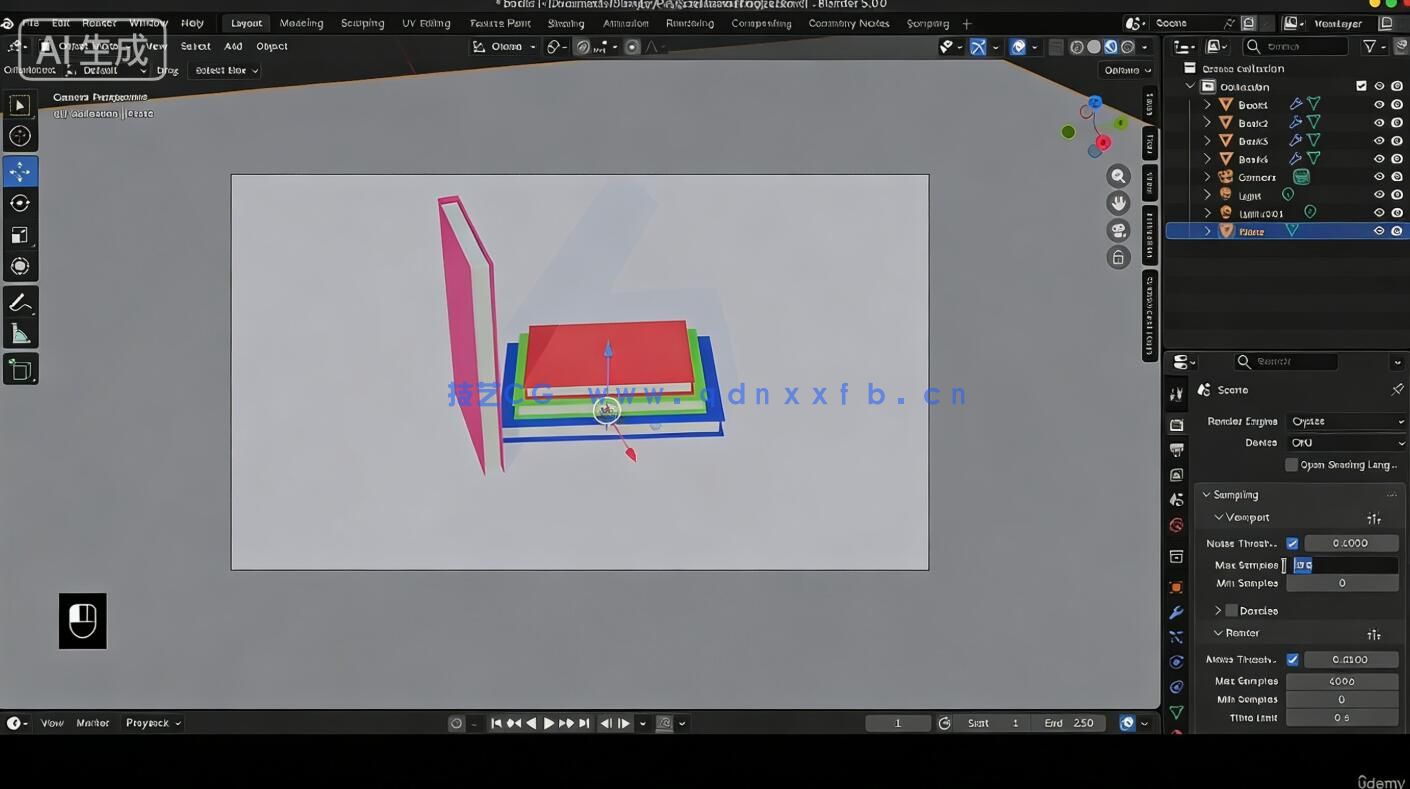Click the camera view icon in viewport sidebar

(1118, 230)
